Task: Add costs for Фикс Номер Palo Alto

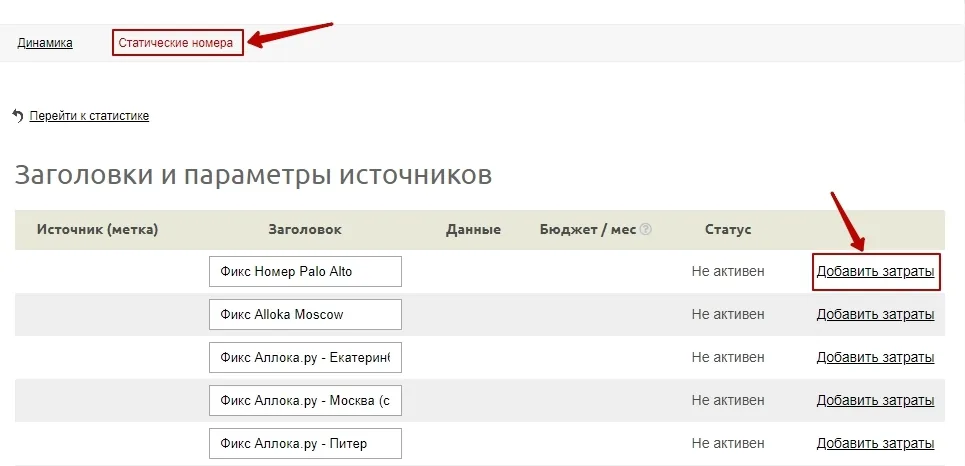Action: pos(875,271)
